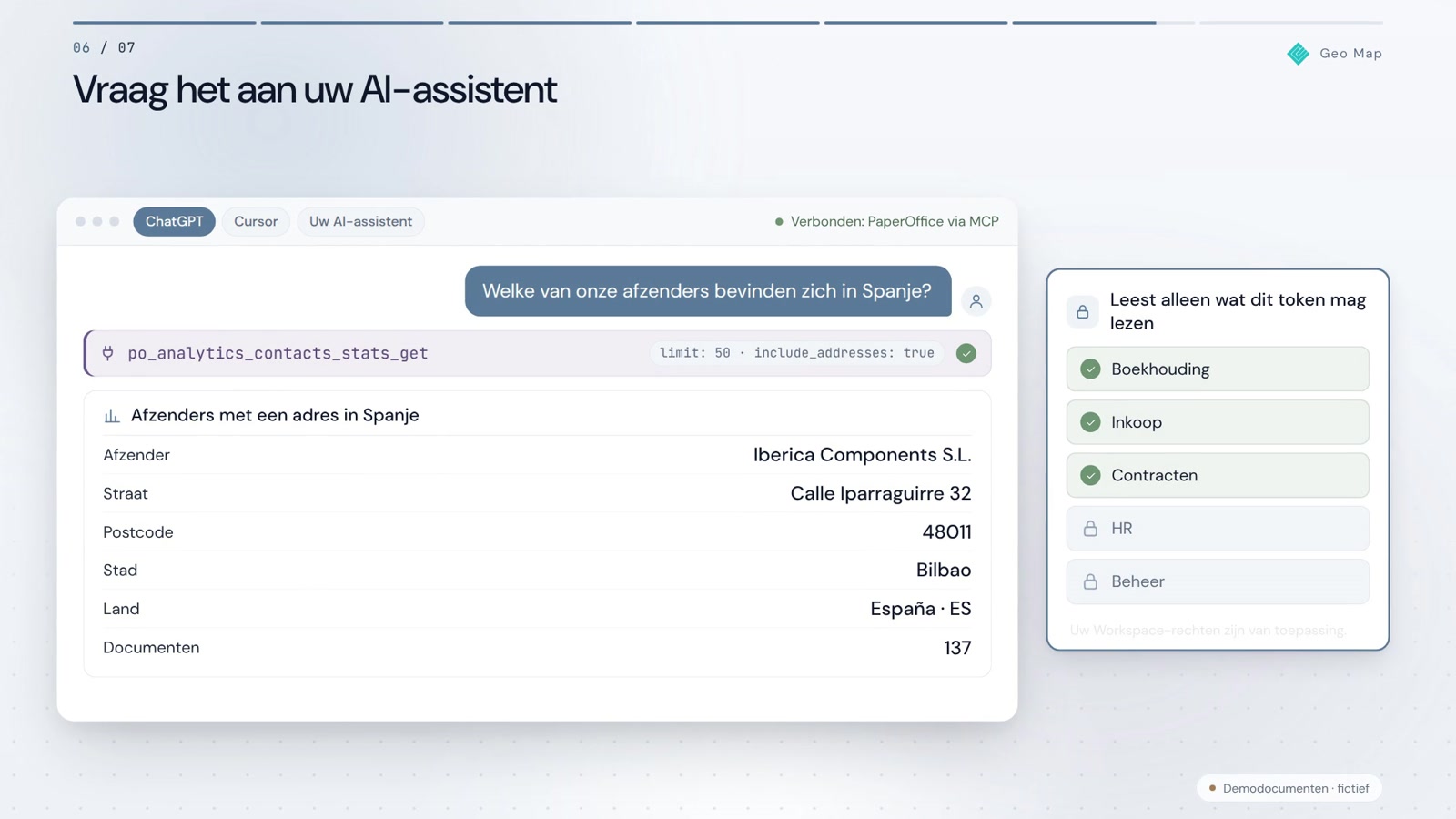The width and height of the screenshot is (1456, 819).
Task: Switch to the Cursor tab
Action: point(256,221)
